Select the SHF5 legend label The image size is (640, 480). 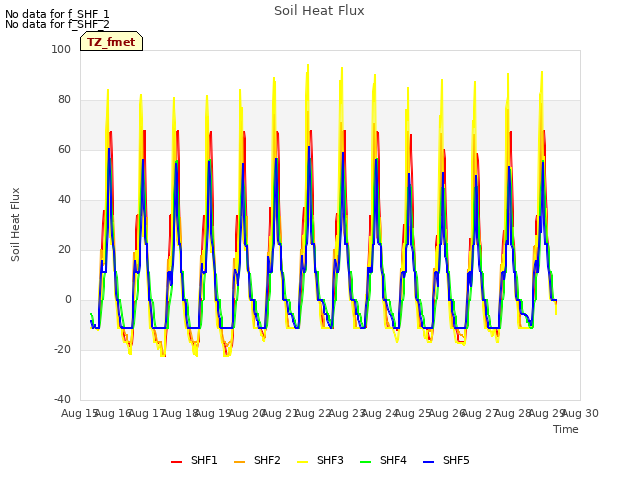[456, 460]
